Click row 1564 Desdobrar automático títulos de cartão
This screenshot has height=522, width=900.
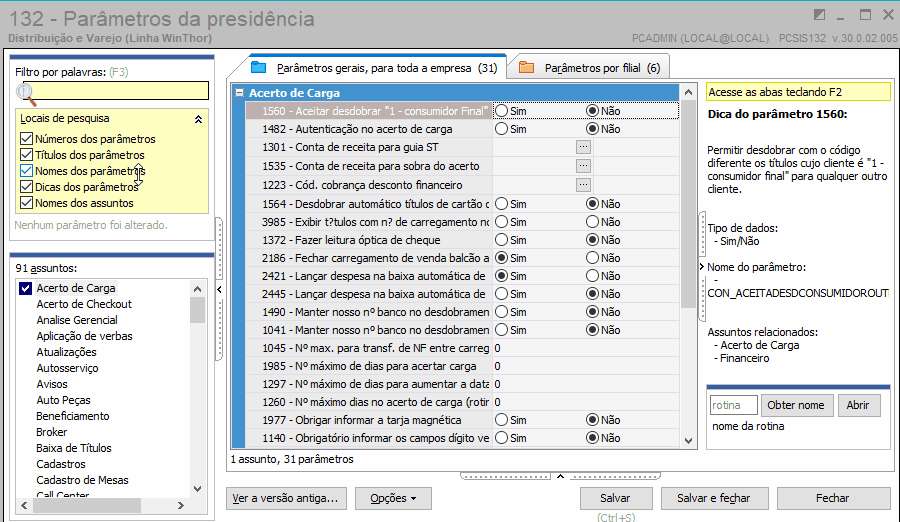point(462,204)
